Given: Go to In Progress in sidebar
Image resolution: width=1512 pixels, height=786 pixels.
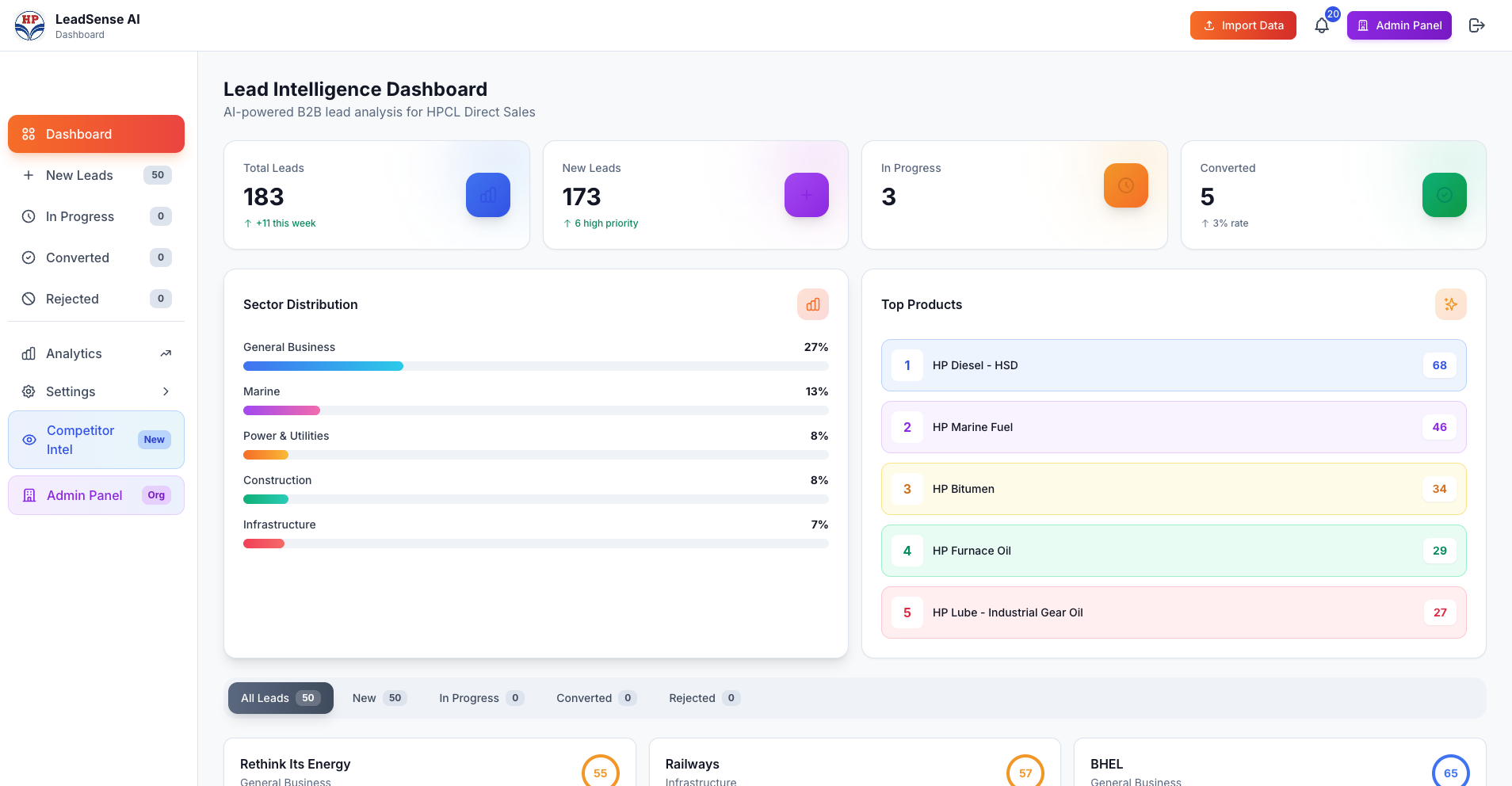Looking at the screenshot, I should pos(96,216).
